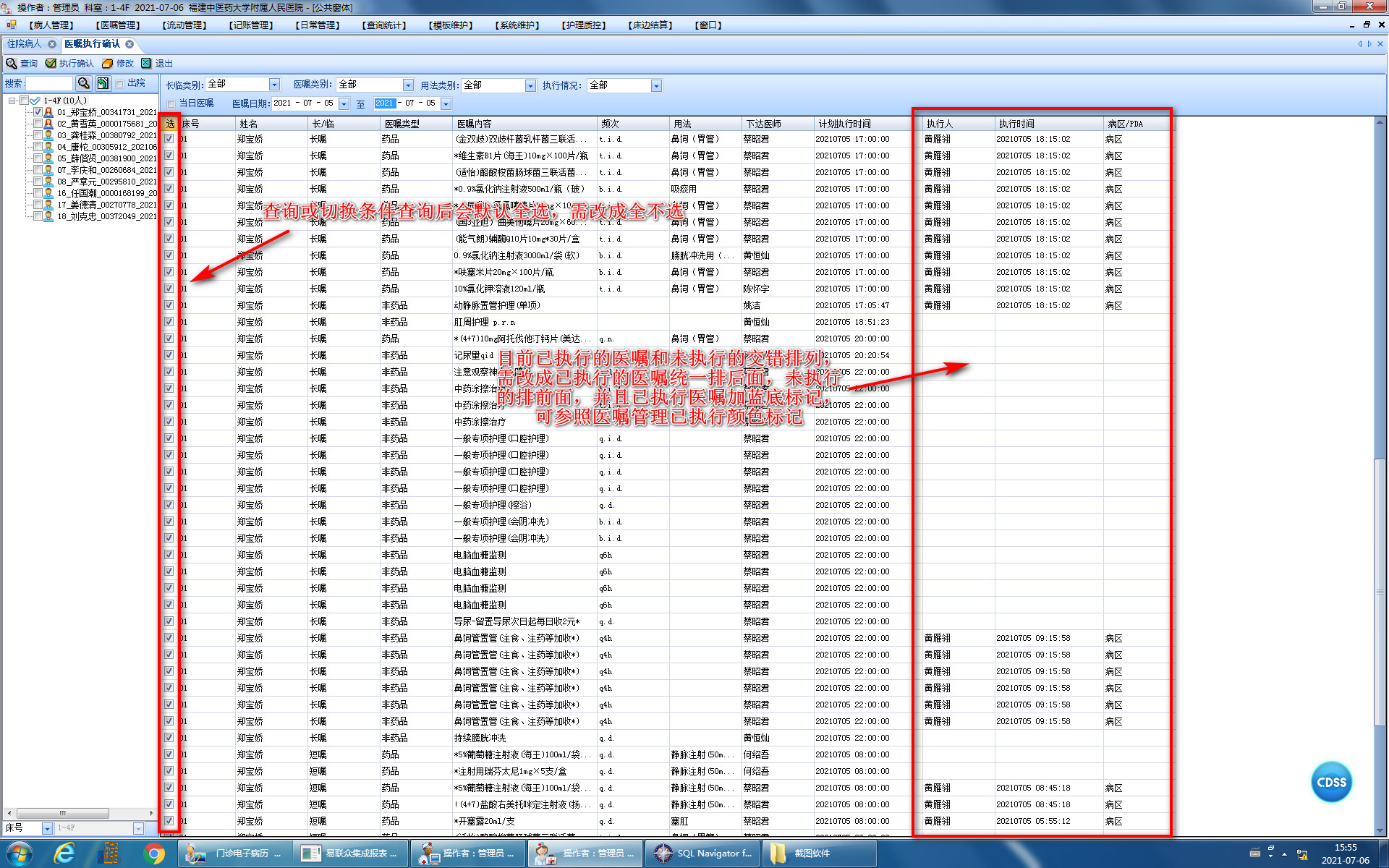
Task: Open Chrome from the taskbar
Action: pos(153,854)
